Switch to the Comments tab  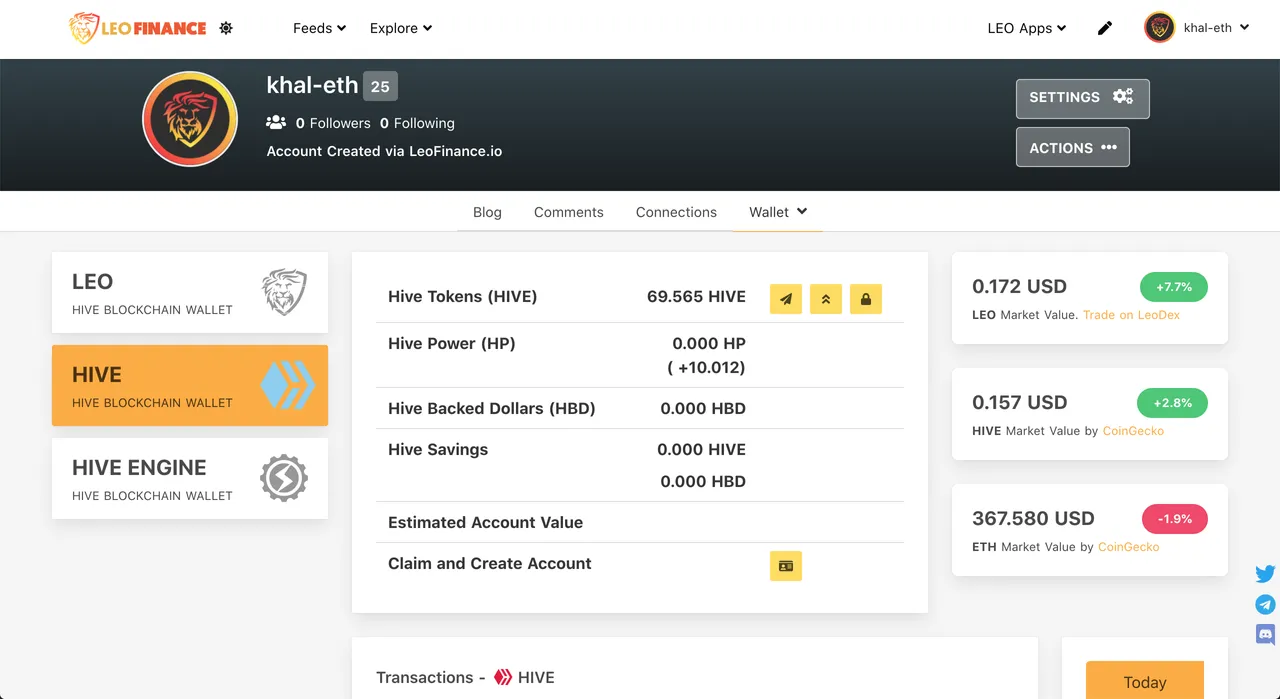point(569,212)
